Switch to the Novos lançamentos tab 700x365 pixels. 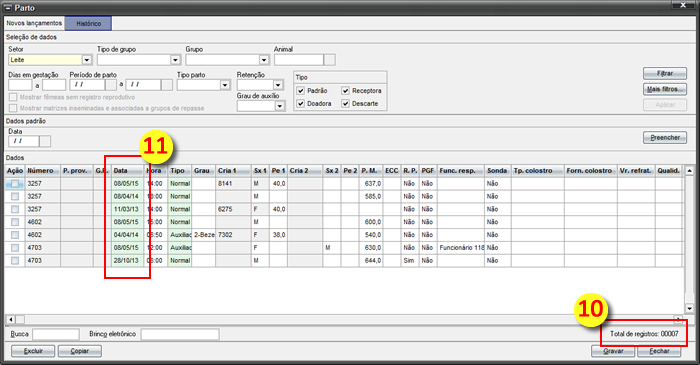click(34, 23)
